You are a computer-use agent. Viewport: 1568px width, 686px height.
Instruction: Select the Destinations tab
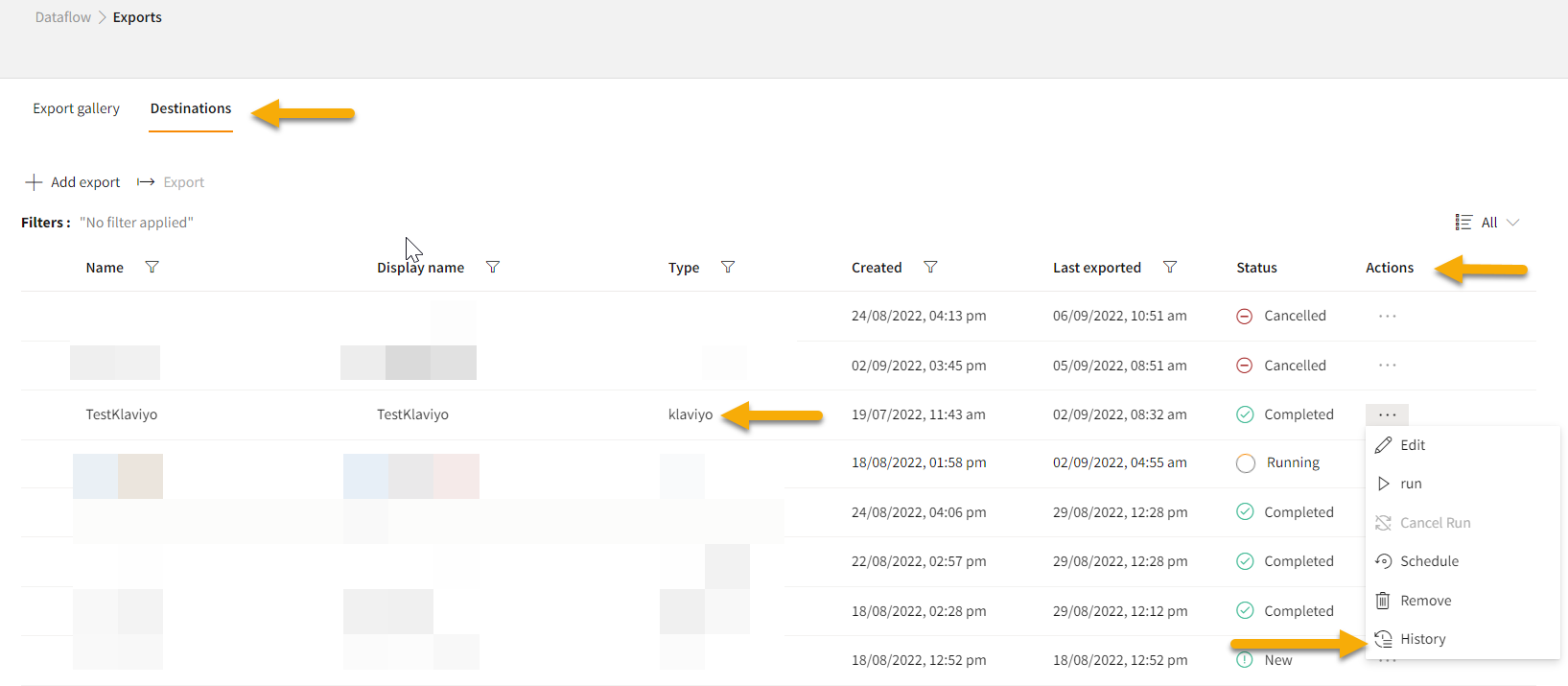pos(191,108)
